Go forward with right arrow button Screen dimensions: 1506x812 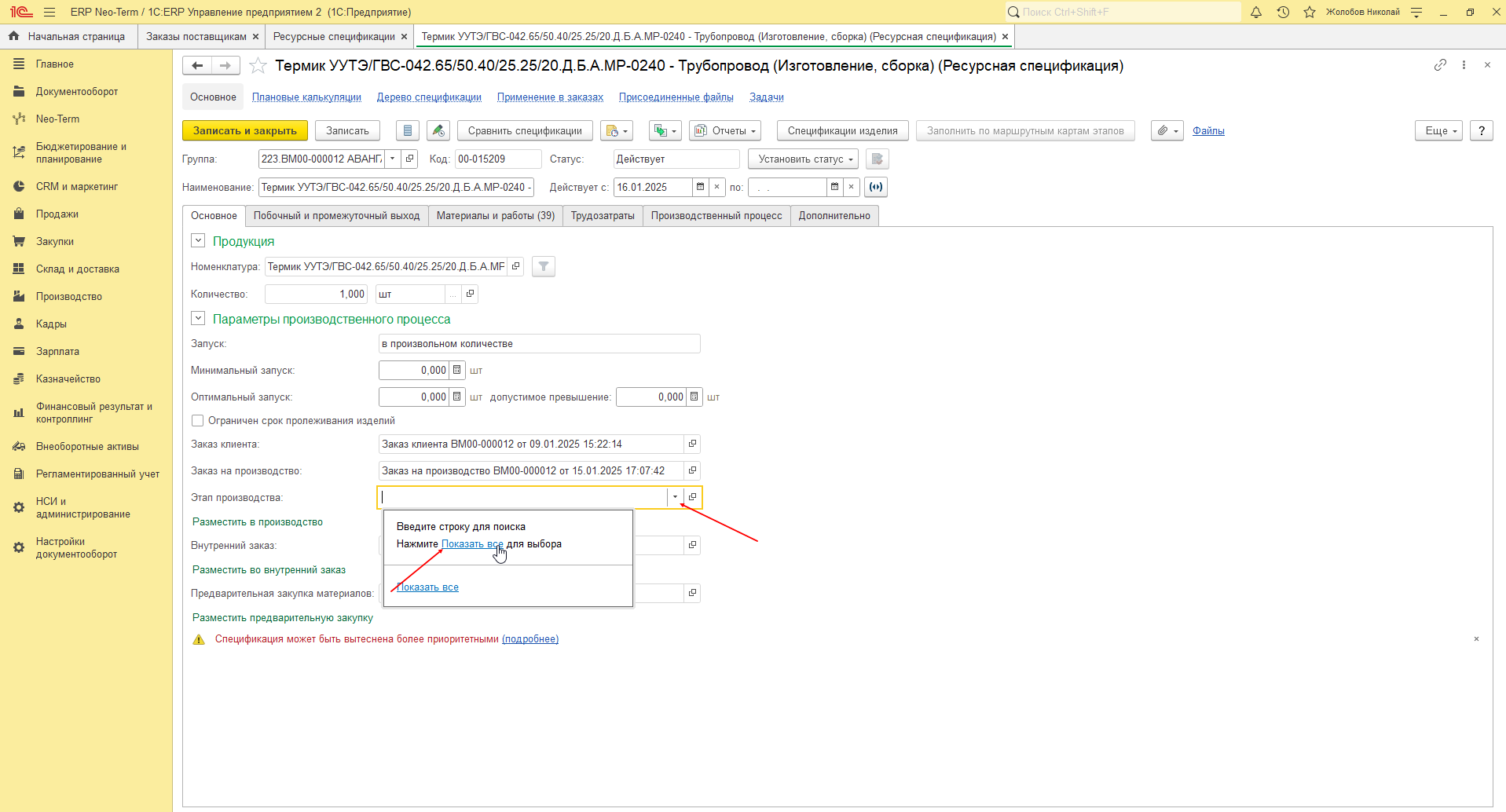point(225,66)
